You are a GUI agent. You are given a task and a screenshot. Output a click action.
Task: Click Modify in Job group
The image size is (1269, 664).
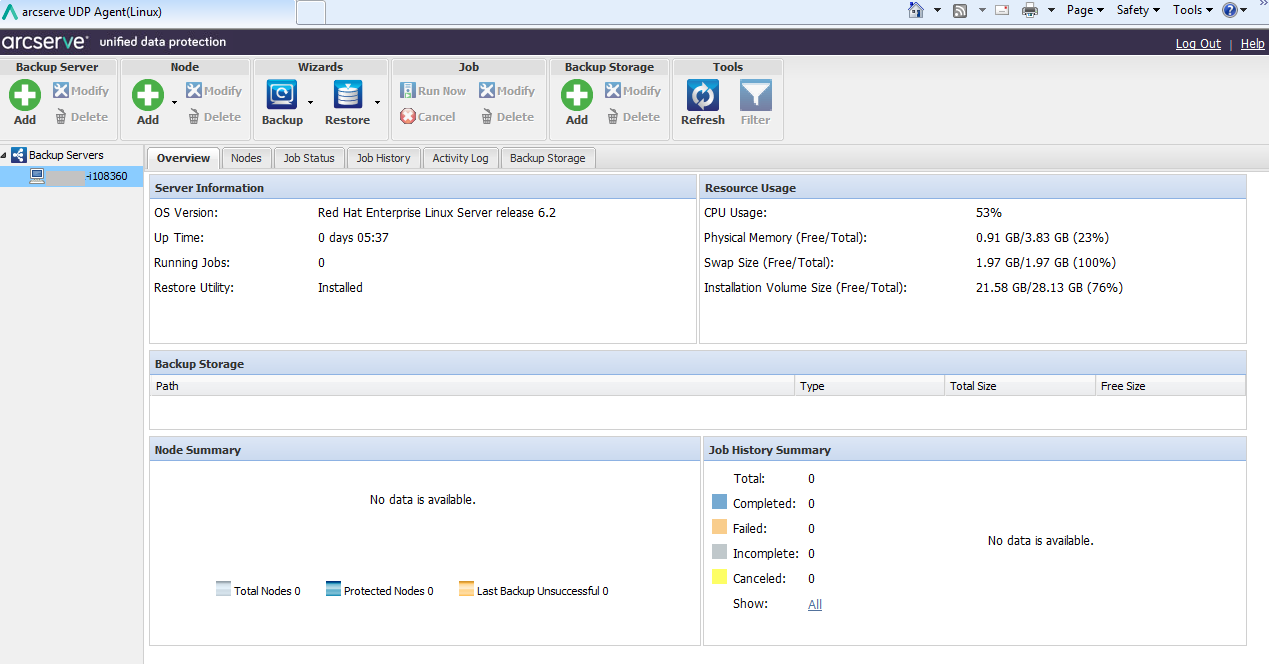507,91
